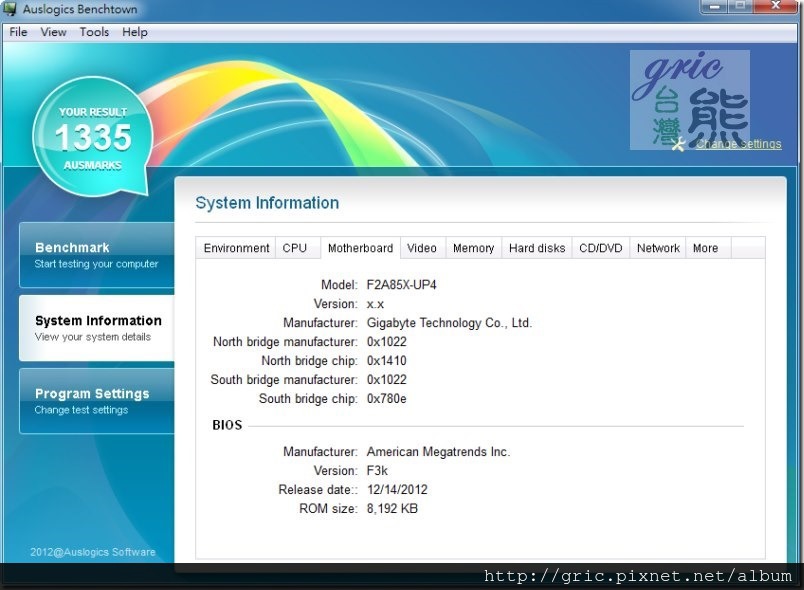Show the Memory tab

tap(473, 248)
